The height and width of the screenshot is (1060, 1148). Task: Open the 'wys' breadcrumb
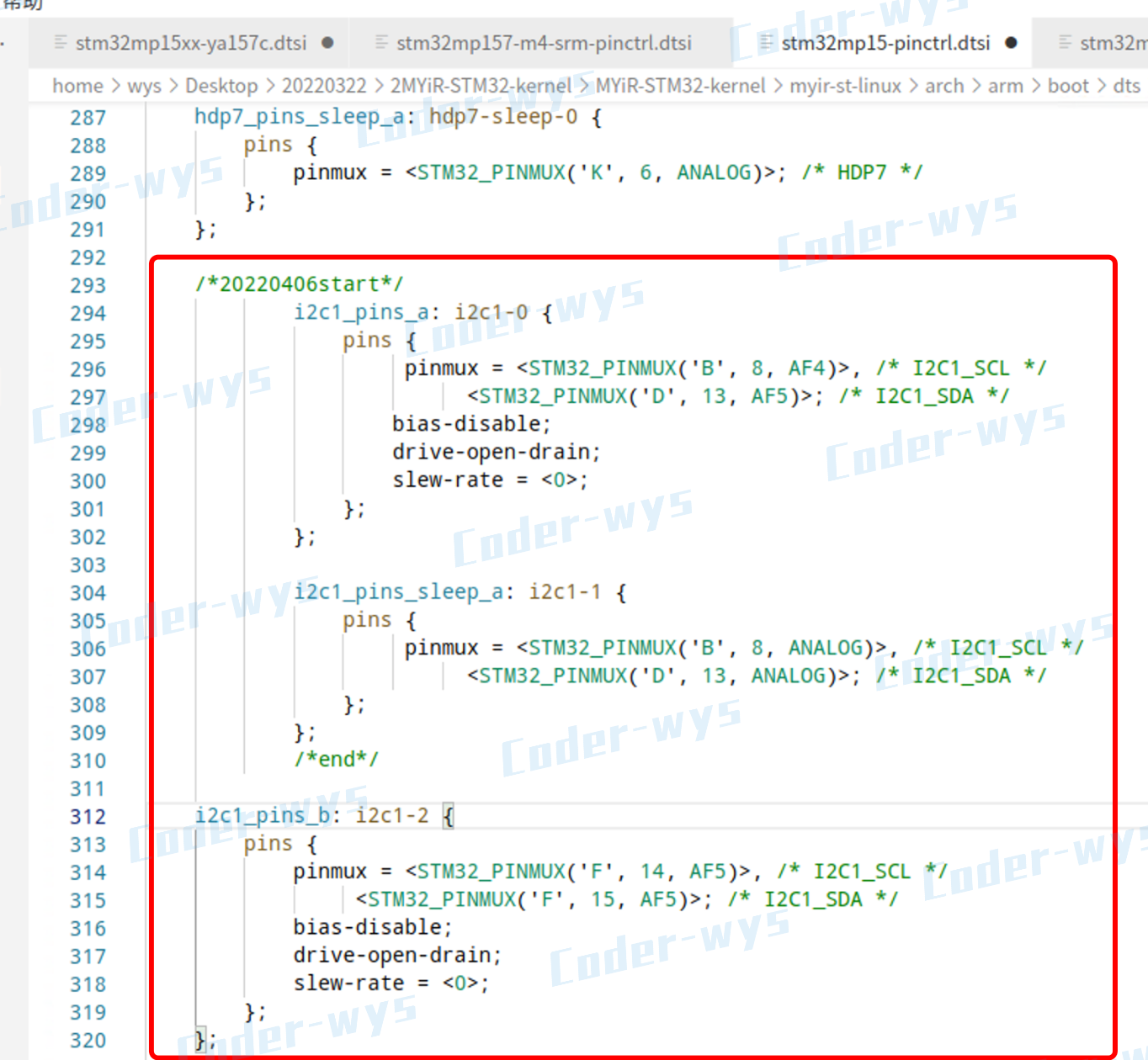[144, 86]
